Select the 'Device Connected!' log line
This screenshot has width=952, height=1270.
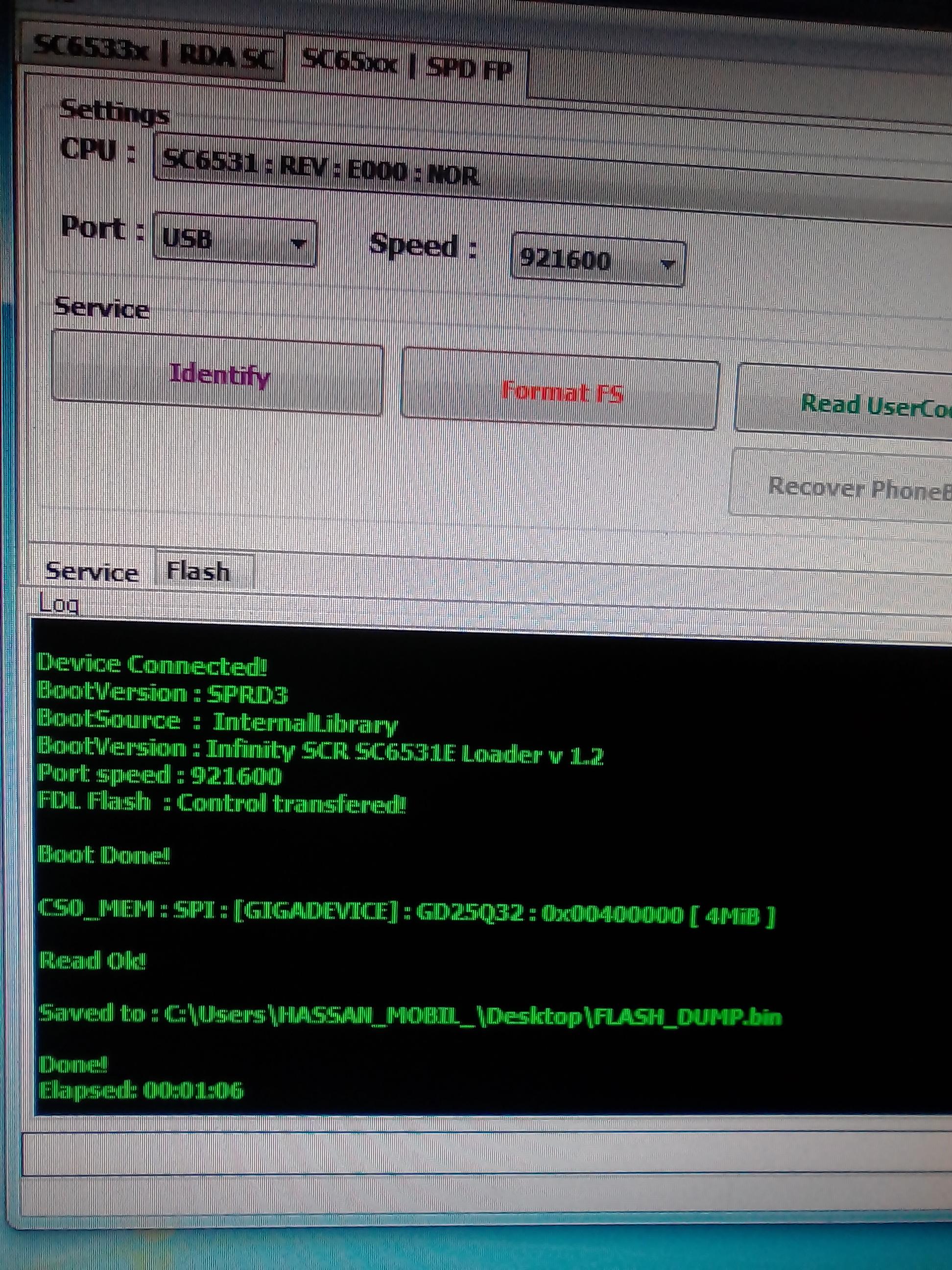[152, 664]
